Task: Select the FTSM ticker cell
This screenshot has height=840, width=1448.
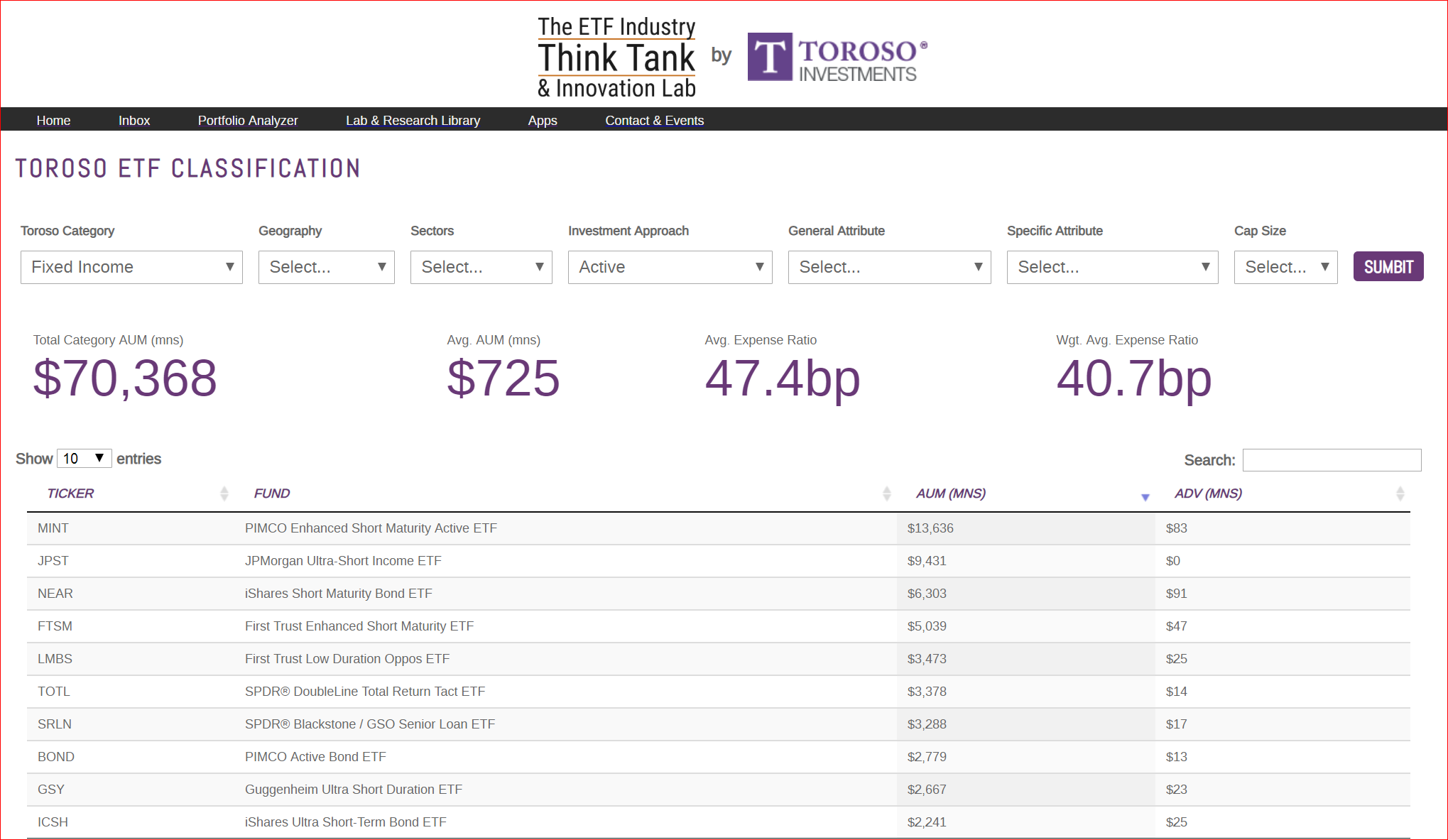Action: coord(55,626)
